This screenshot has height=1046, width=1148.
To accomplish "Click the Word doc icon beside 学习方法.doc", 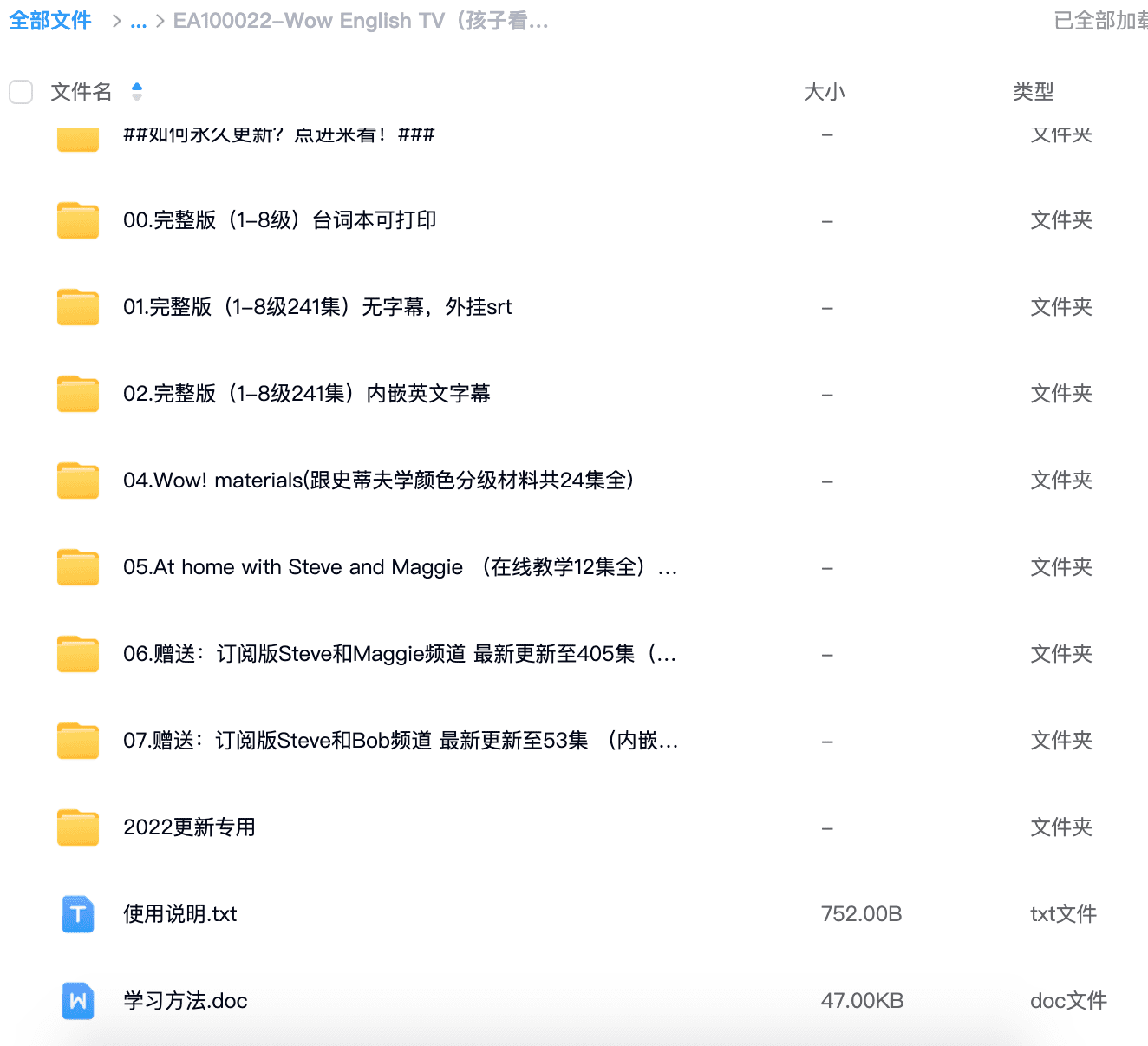I will 77,1000.
